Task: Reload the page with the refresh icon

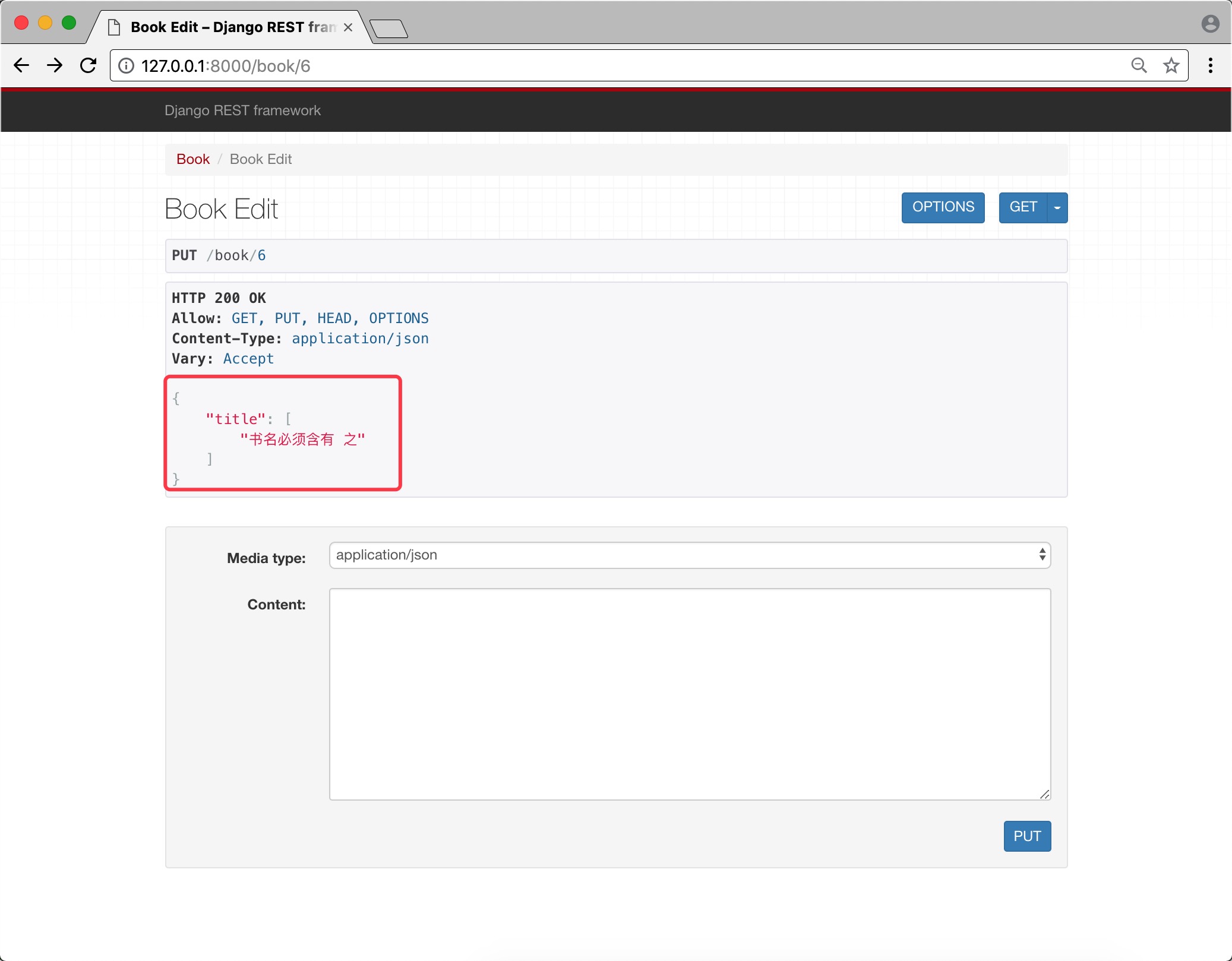Action: (x=89, y=65)
